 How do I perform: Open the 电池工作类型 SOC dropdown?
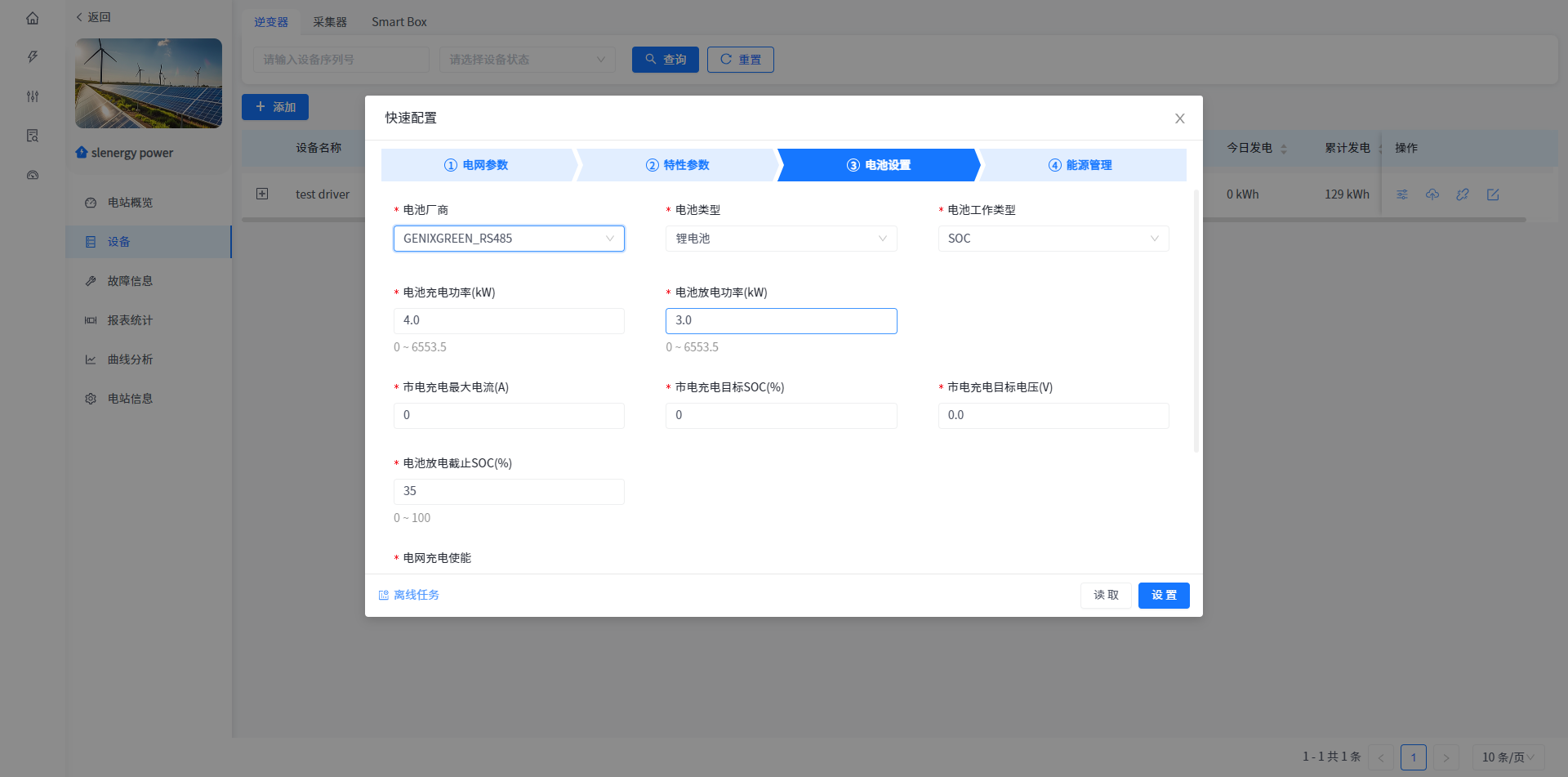[x=1053, y=239]
